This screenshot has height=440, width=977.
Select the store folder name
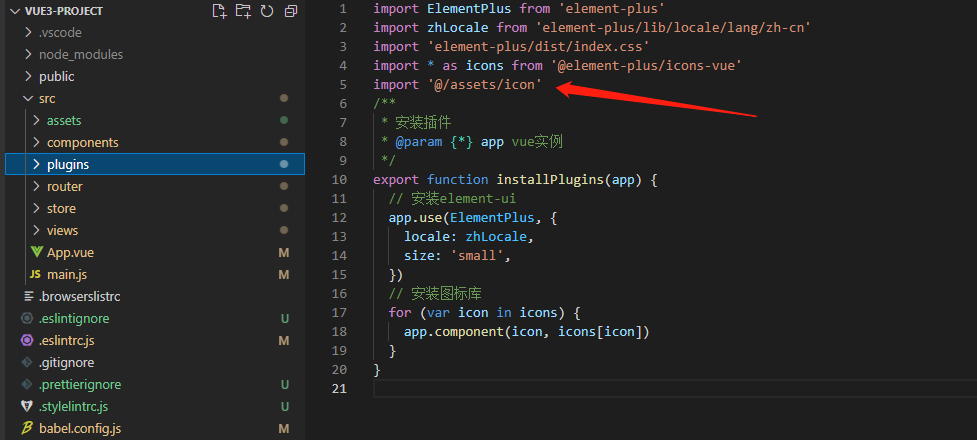[62, 208]
